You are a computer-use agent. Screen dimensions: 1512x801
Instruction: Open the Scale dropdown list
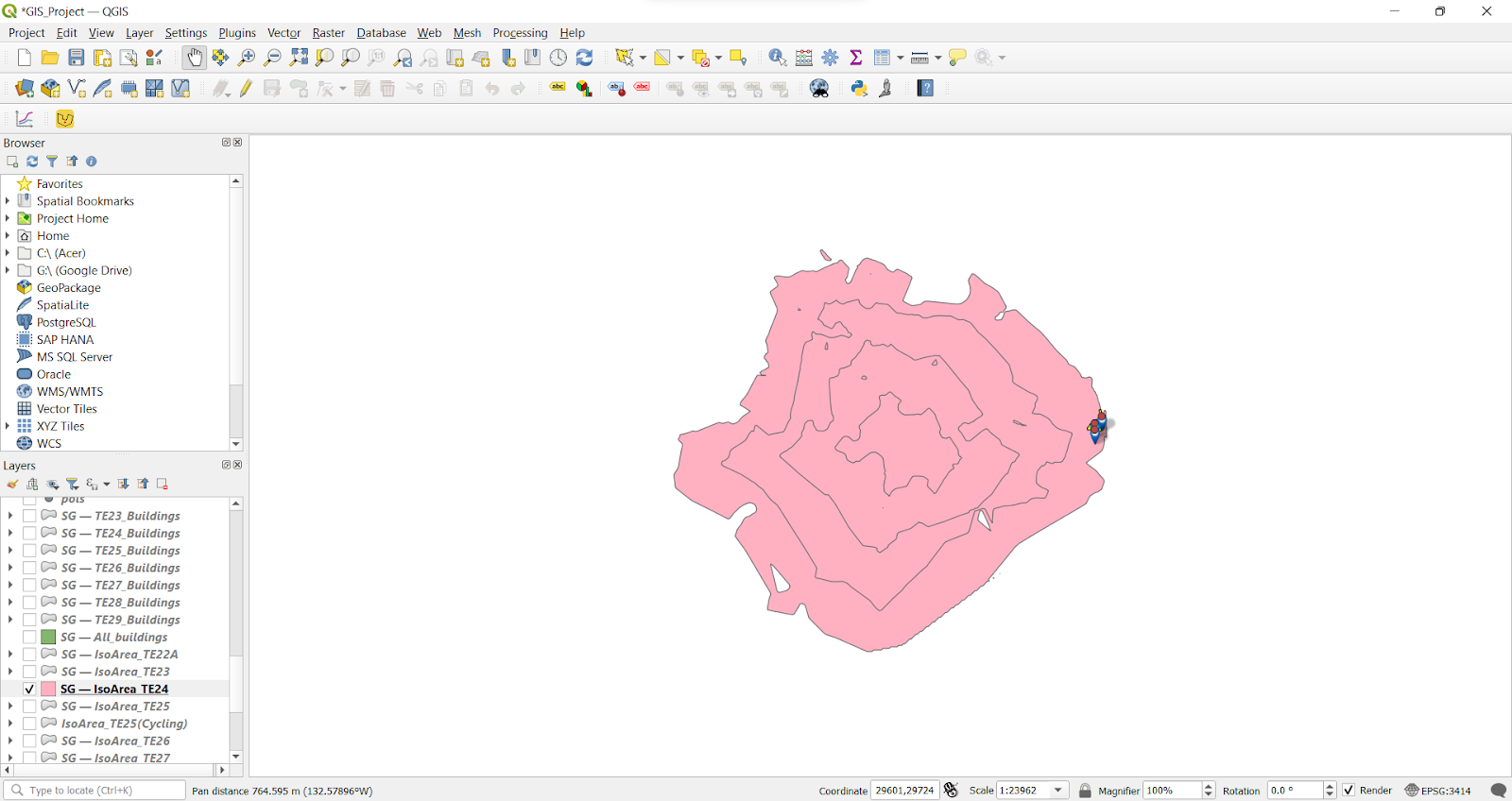(x=1058, y=791)
